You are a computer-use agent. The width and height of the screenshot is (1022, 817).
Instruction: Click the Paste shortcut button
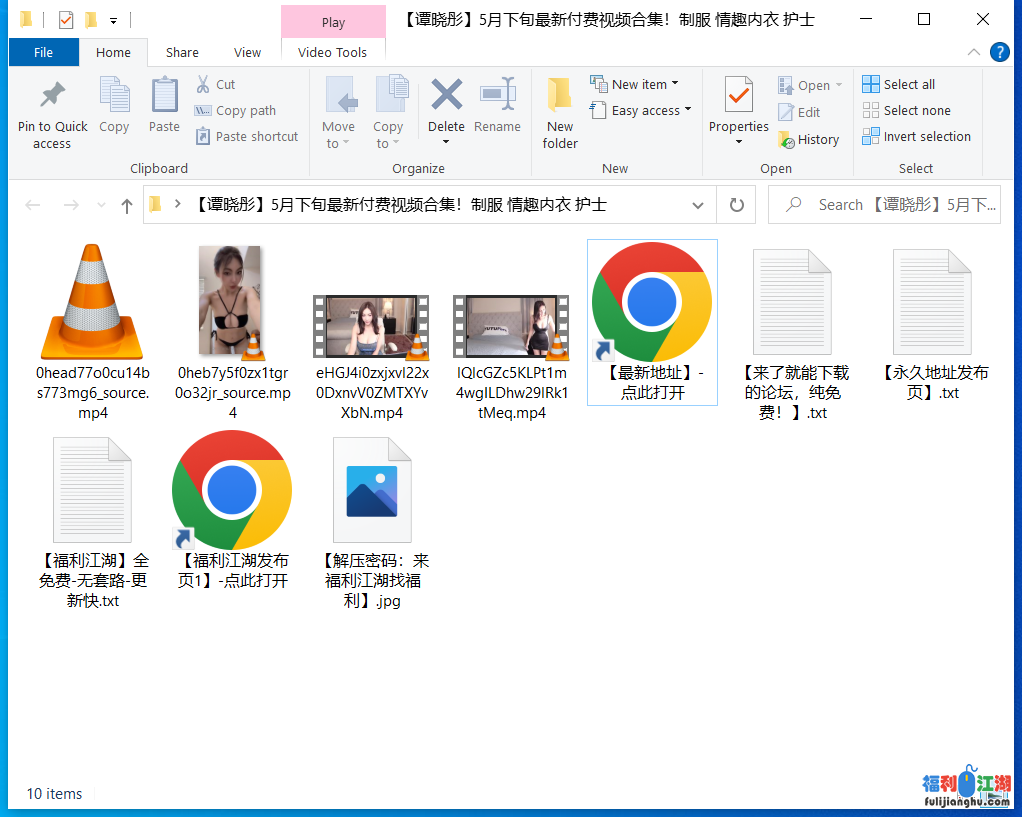pyautogui.click(x=247, y=136)
